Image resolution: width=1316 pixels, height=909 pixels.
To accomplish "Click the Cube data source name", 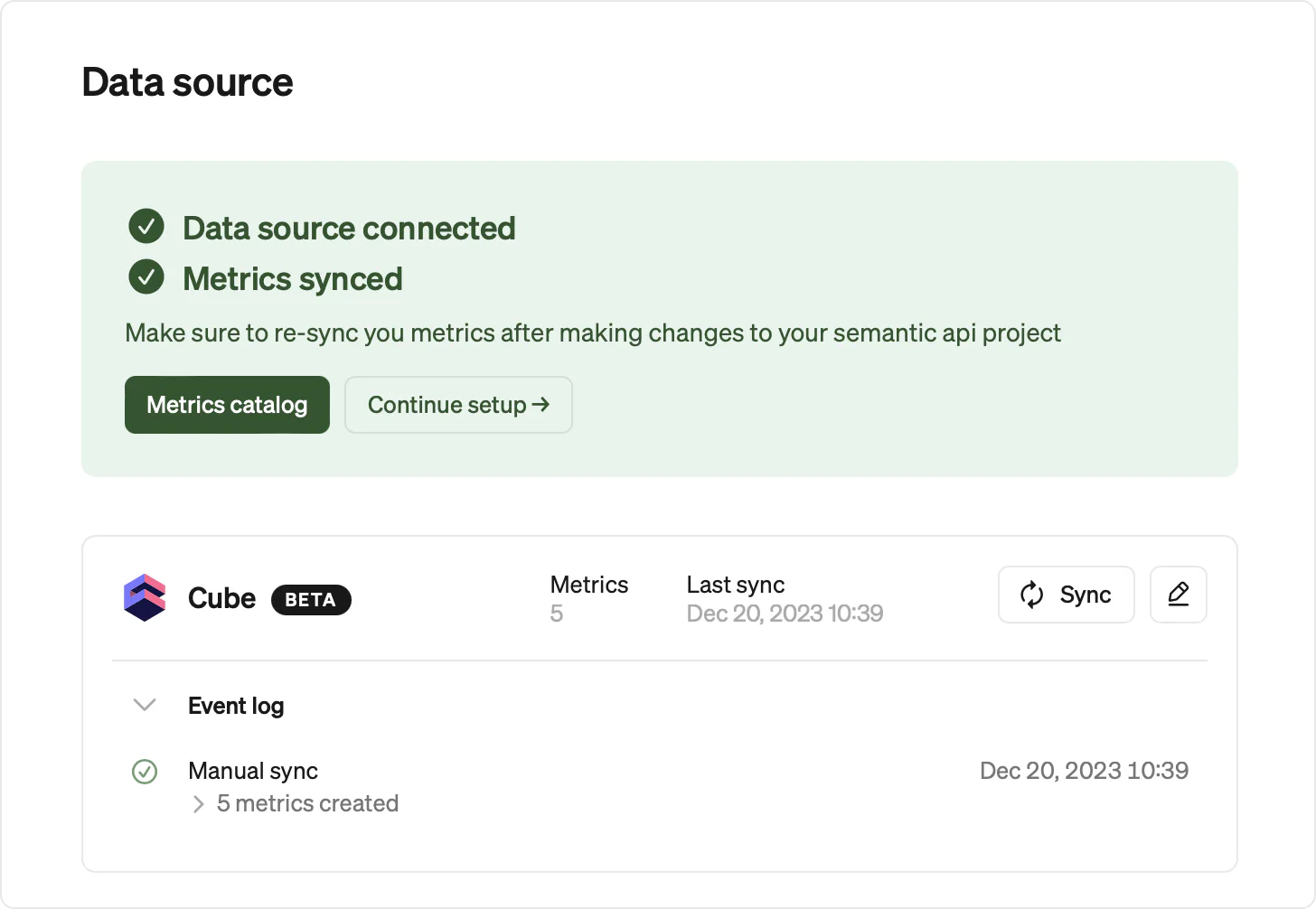I will 221,598.
